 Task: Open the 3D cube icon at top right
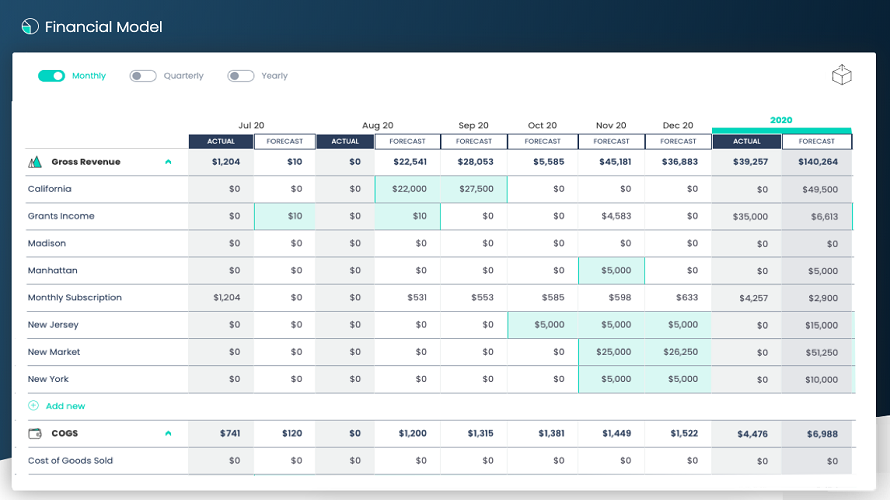(x=841, y=75)
